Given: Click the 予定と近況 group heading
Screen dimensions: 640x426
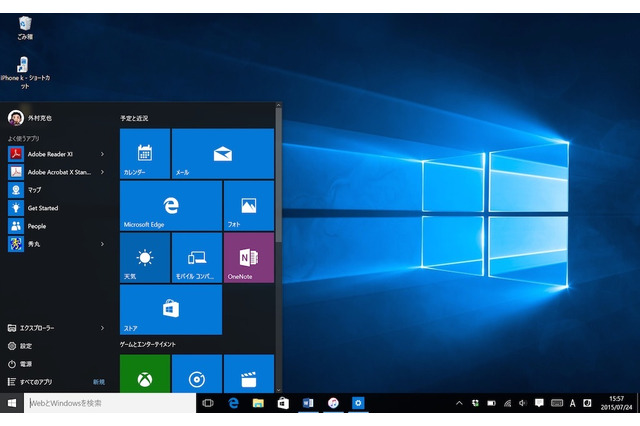Looking at the screenshot, I should coord(134,118).
